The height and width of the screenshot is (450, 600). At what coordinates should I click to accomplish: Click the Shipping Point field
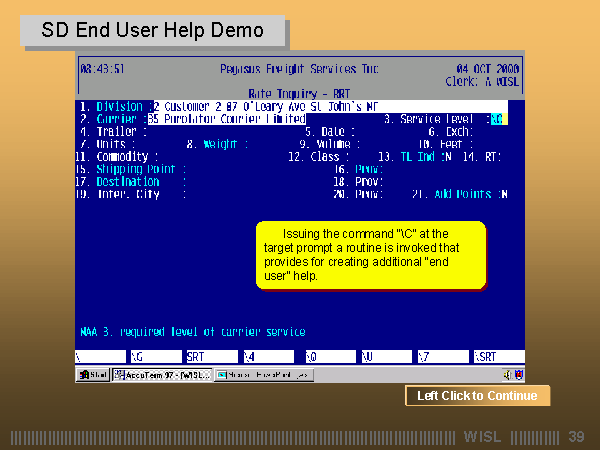coord(130,169)
